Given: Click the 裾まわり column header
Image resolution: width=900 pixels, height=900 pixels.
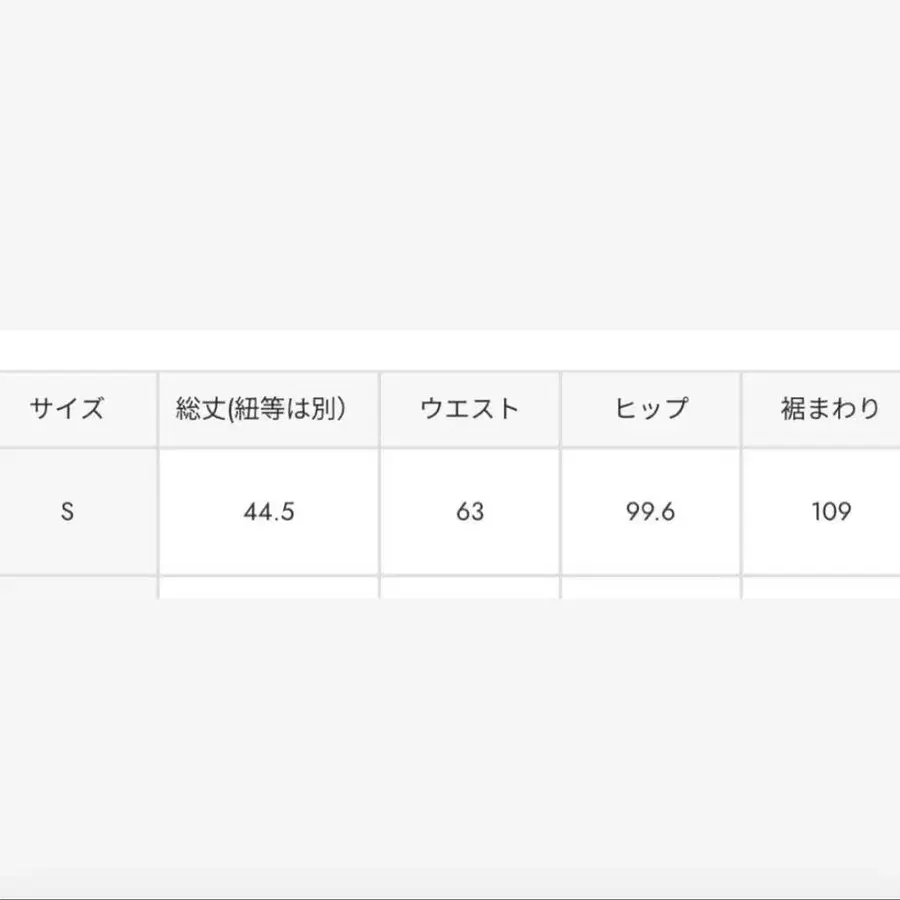Looking at the screenshot, I should [829, 409].
